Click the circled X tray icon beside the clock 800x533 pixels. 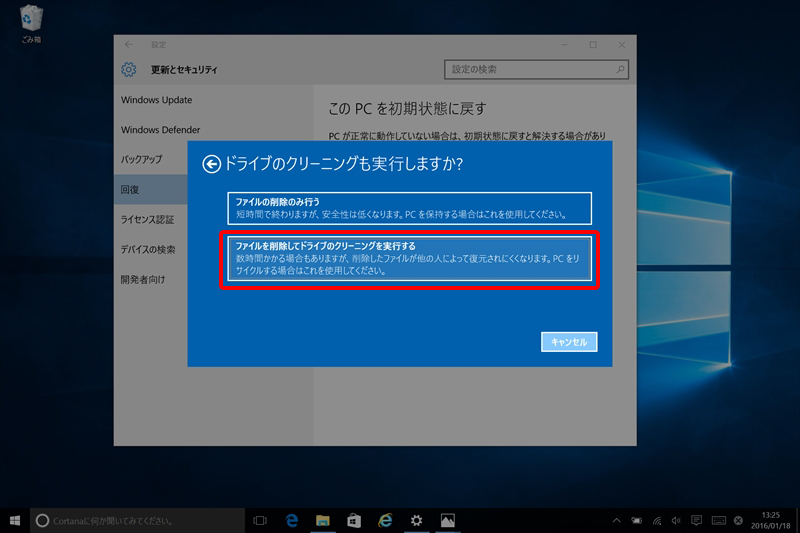[x=738, y=521]
